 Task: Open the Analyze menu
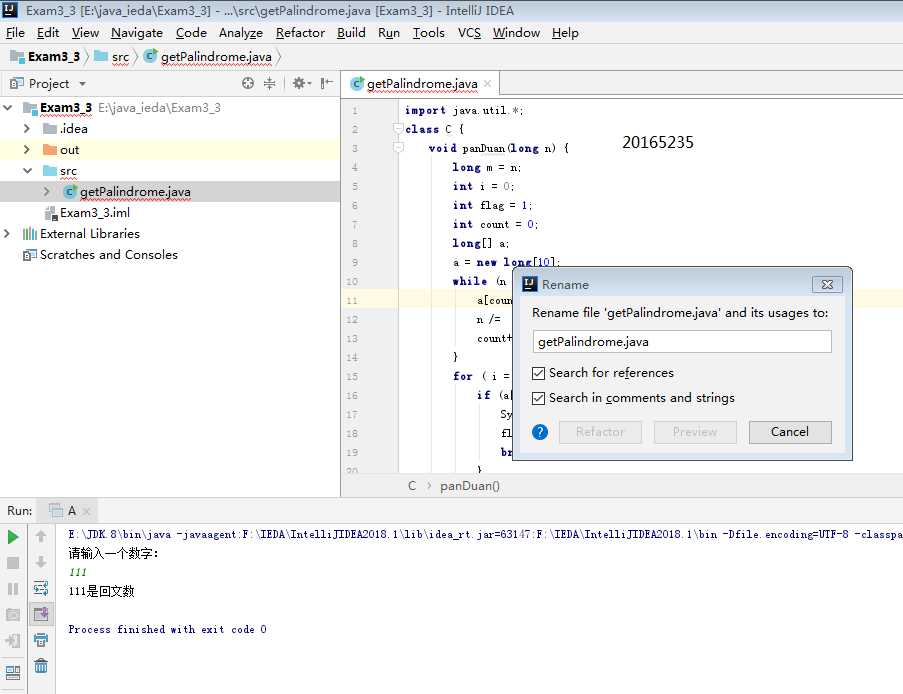[241, 33]
